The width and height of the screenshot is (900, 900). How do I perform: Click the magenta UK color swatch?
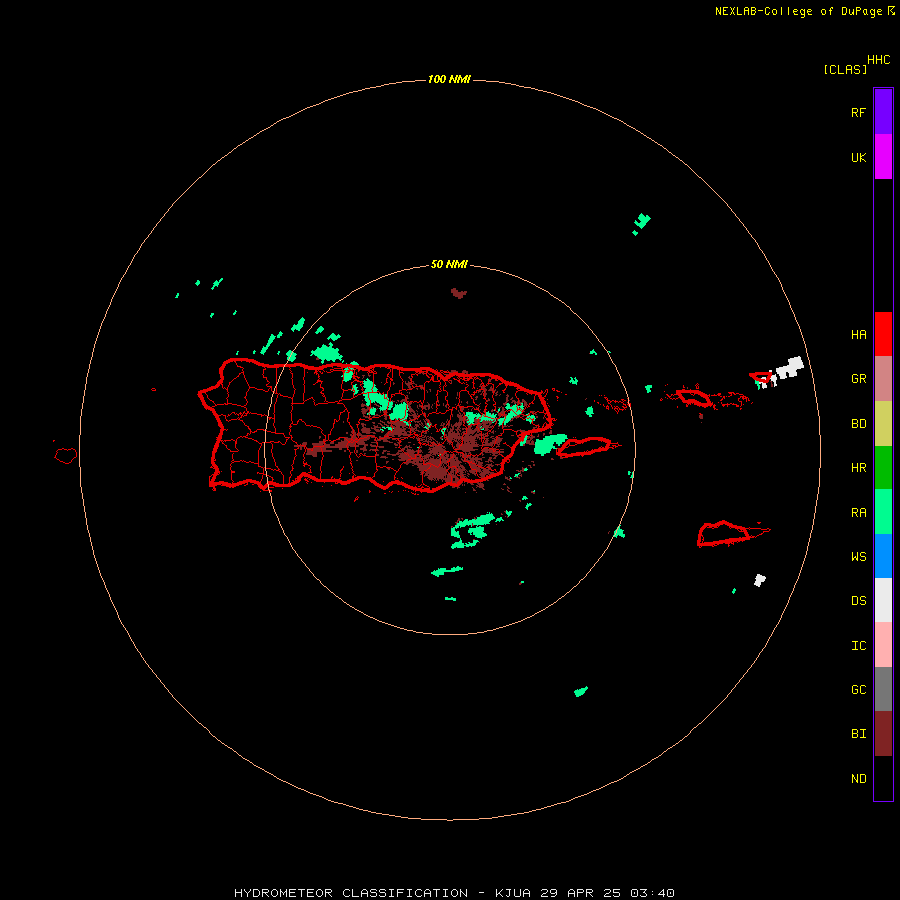[x=883, y=157]
